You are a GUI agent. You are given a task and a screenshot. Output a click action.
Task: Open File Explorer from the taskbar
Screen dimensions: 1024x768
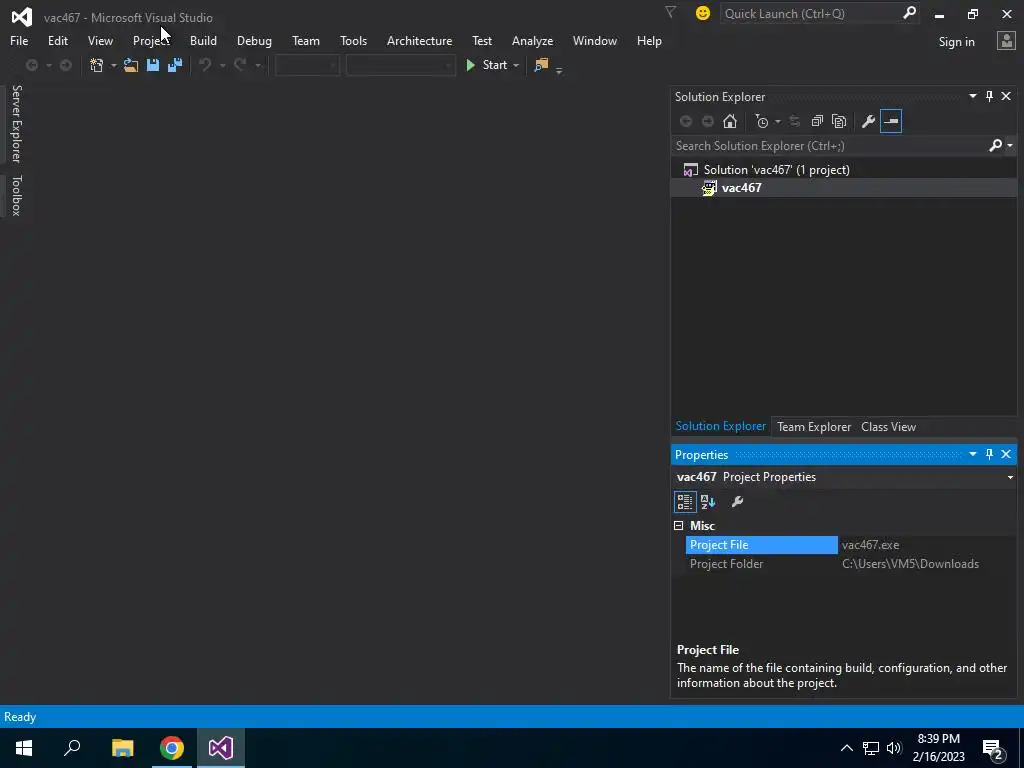tap(122, 748)
